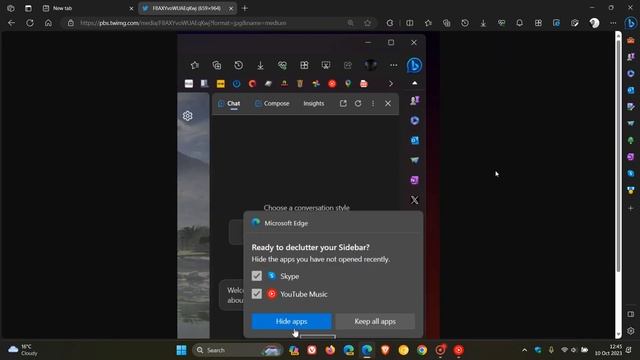Image resolution: width=640 pixels, height=360 pixels.
Task: Open the profile avatar in outer Edge toolbar
Action: (x=594, y=23)
